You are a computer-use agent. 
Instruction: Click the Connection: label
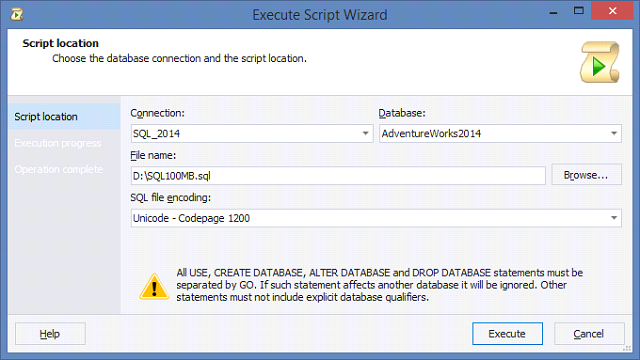coord(158,113)
